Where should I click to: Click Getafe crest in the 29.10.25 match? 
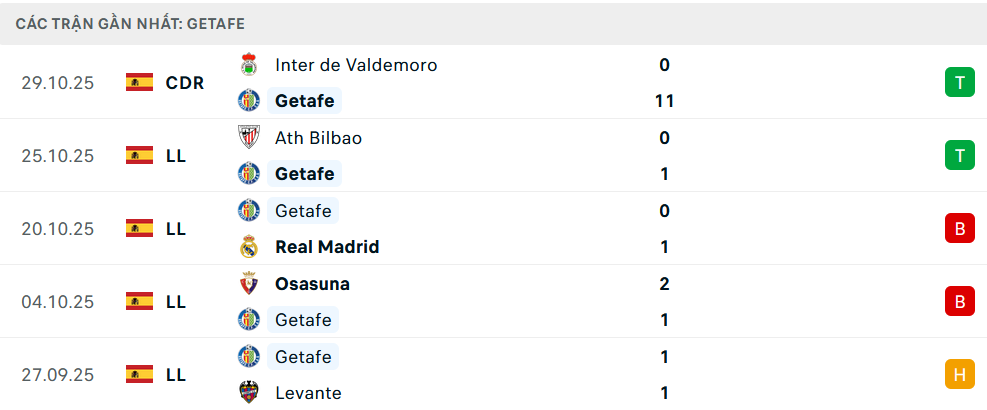[248, 101]
